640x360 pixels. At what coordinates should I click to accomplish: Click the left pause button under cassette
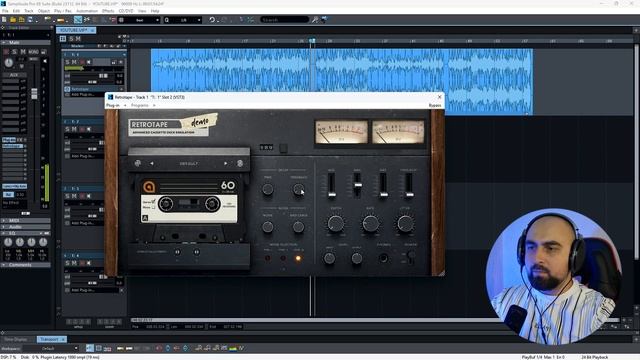click(178, 252)
